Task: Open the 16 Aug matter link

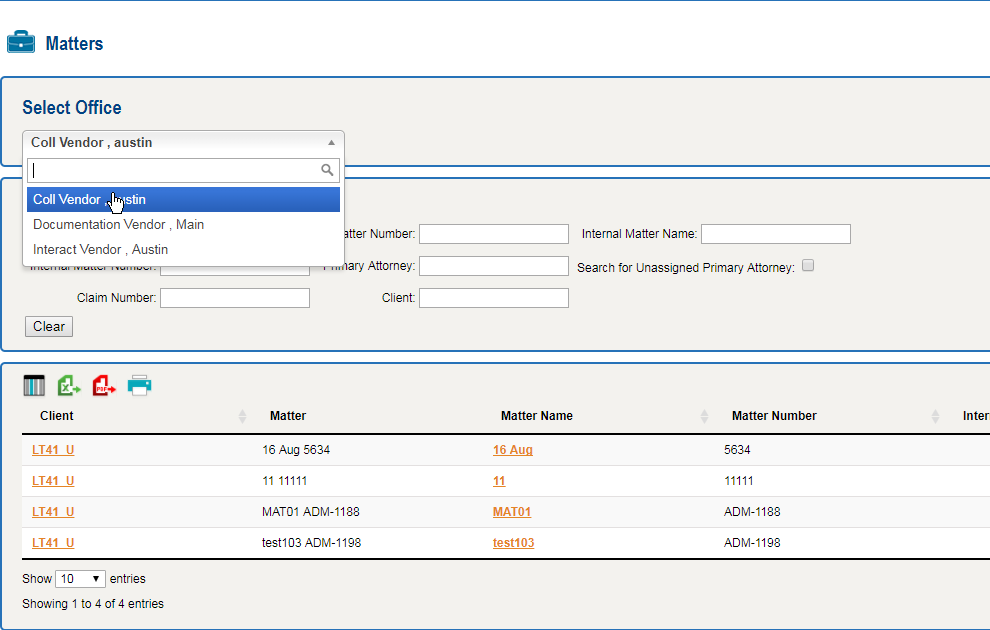Action: pos(512,450)
